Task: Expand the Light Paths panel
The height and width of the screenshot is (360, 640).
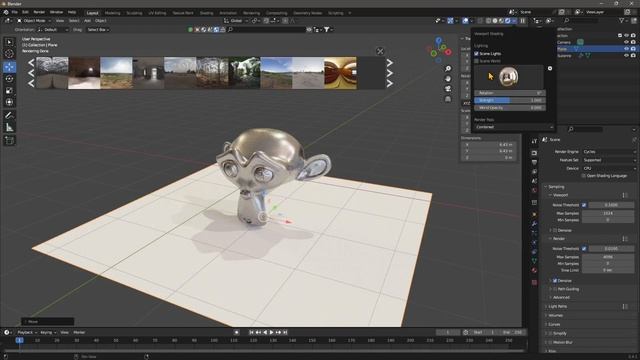Action: (x=558, y=306)
